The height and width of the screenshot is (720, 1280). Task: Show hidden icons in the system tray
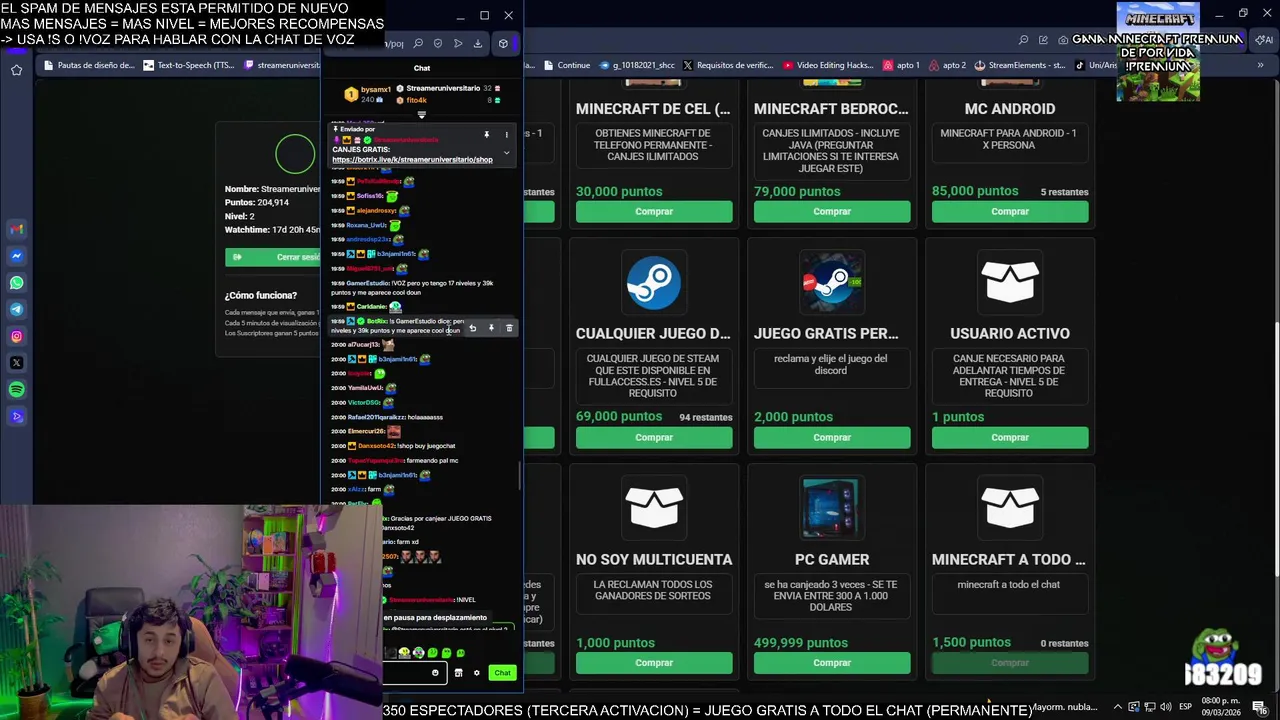coord(1118,707)
